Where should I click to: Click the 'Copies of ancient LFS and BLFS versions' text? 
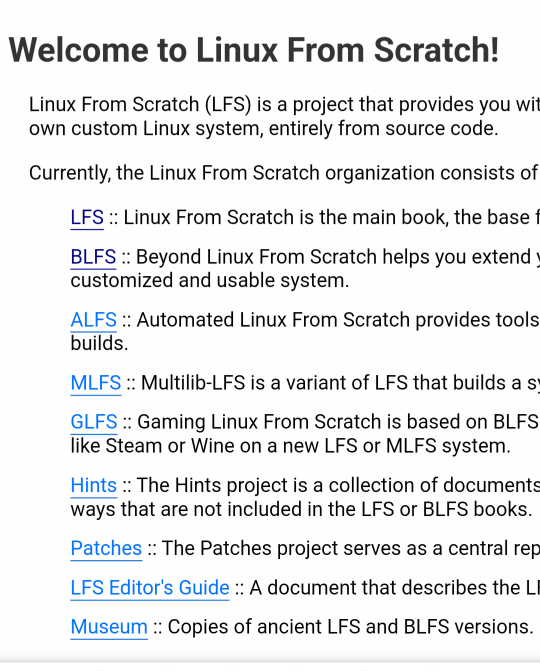[350, 627]
